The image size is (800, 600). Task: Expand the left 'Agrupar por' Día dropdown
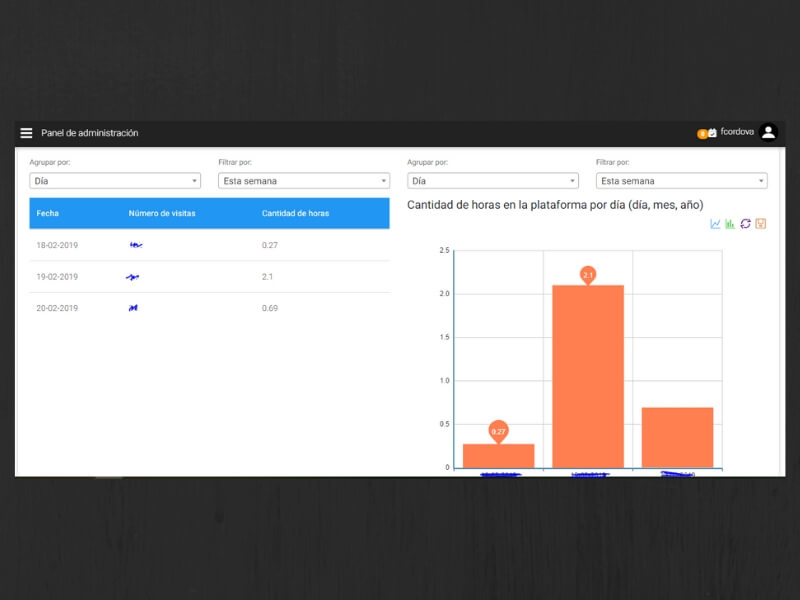115,181
